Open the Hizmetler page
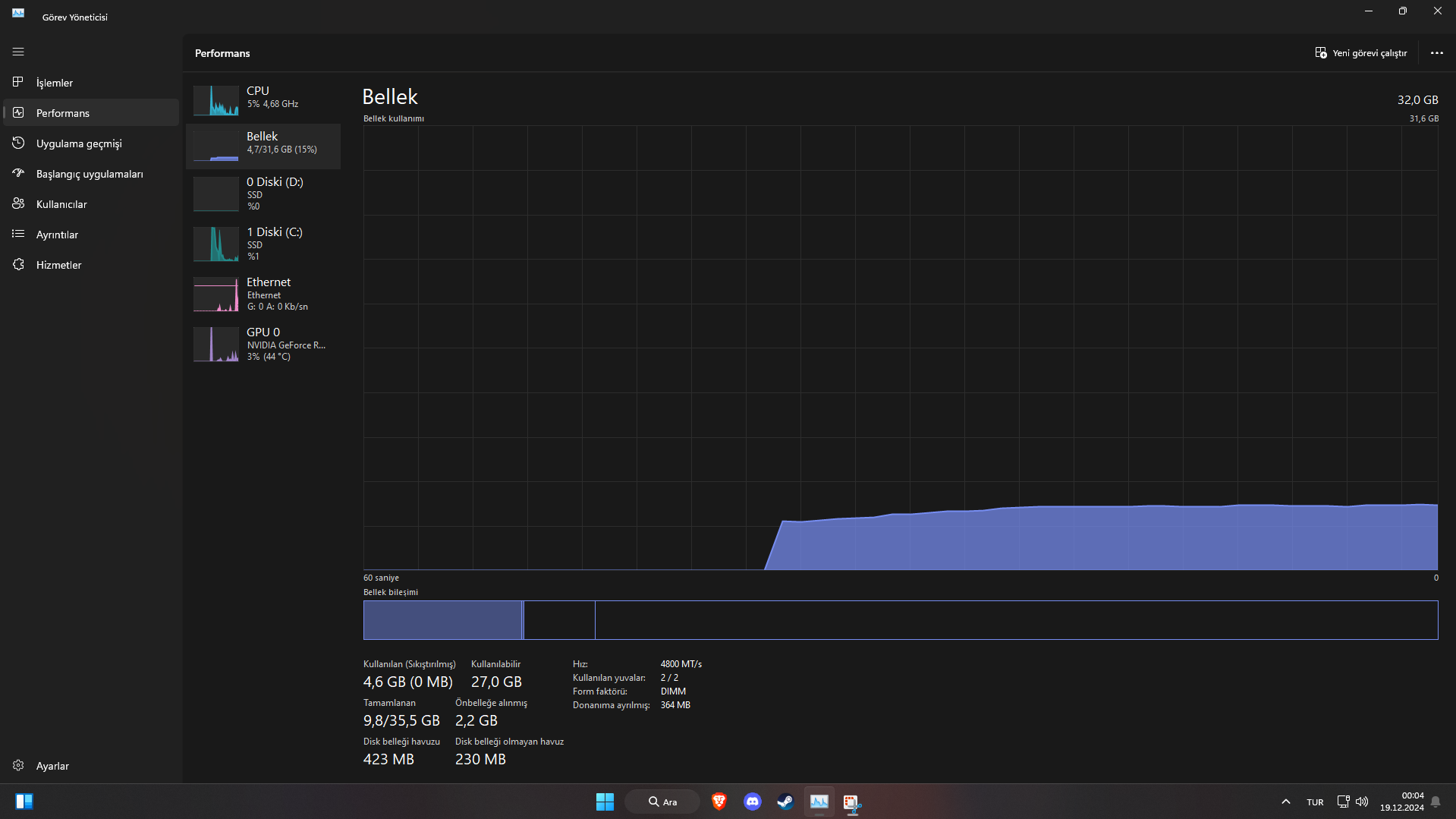Screen dimensions: 1456x819 point(91,264)
